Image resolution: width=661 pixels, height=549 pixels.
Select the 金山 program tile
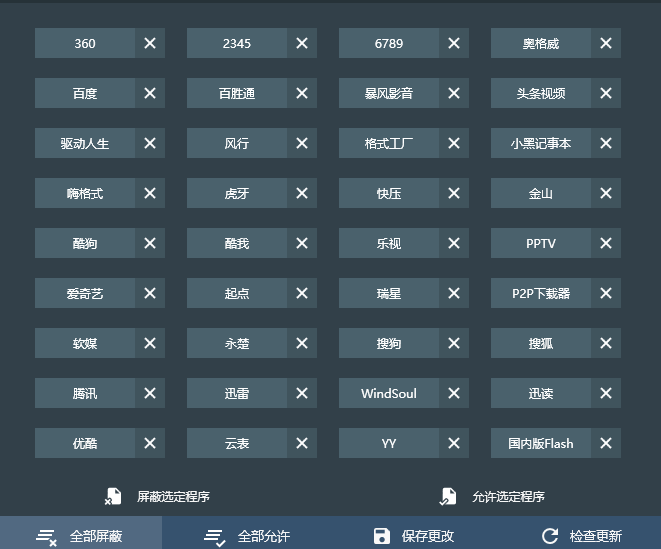pos(541,193)
